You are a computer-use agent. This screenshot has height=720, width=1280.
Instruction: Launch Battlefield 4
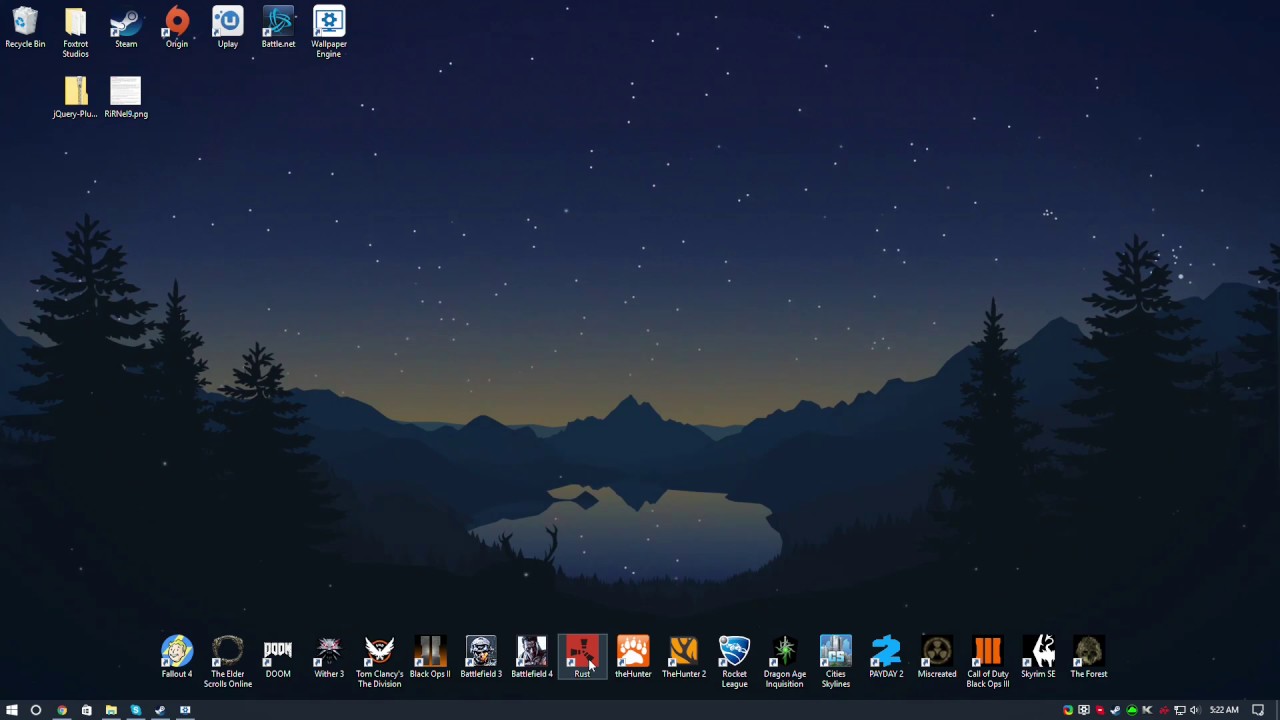[531, 652]
